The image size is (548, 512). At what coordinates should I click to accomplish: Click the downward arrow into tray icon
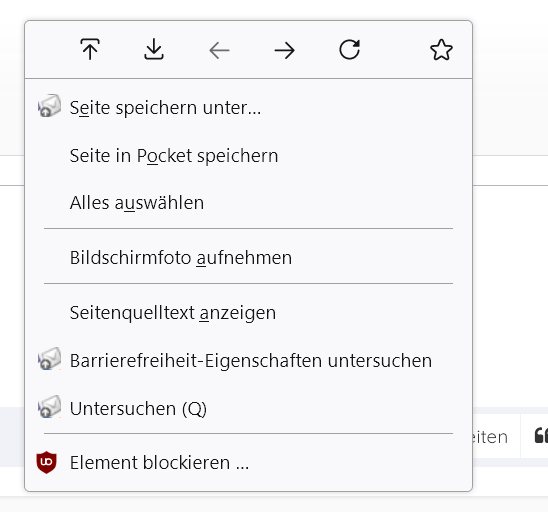[x=154, y=49]
